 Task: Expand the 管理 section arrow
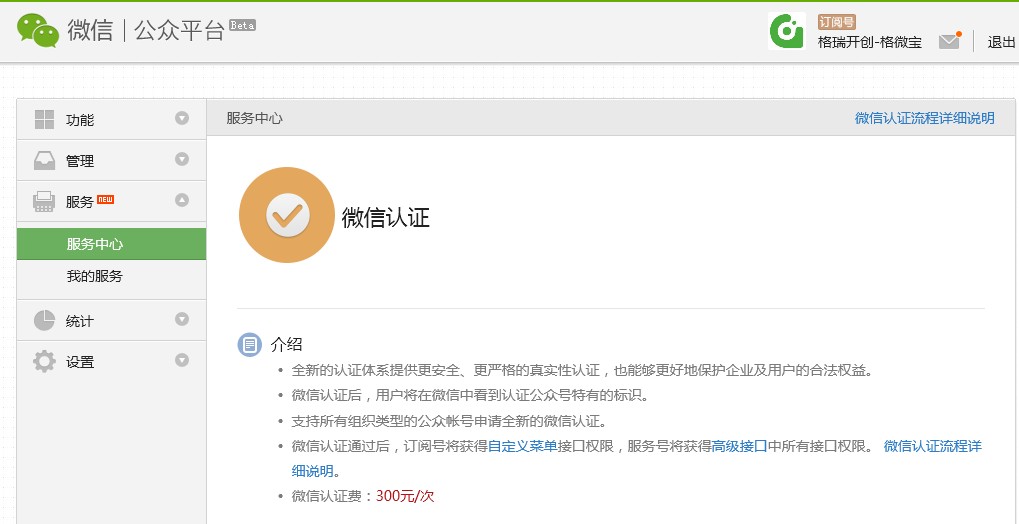tap(182, 160)
